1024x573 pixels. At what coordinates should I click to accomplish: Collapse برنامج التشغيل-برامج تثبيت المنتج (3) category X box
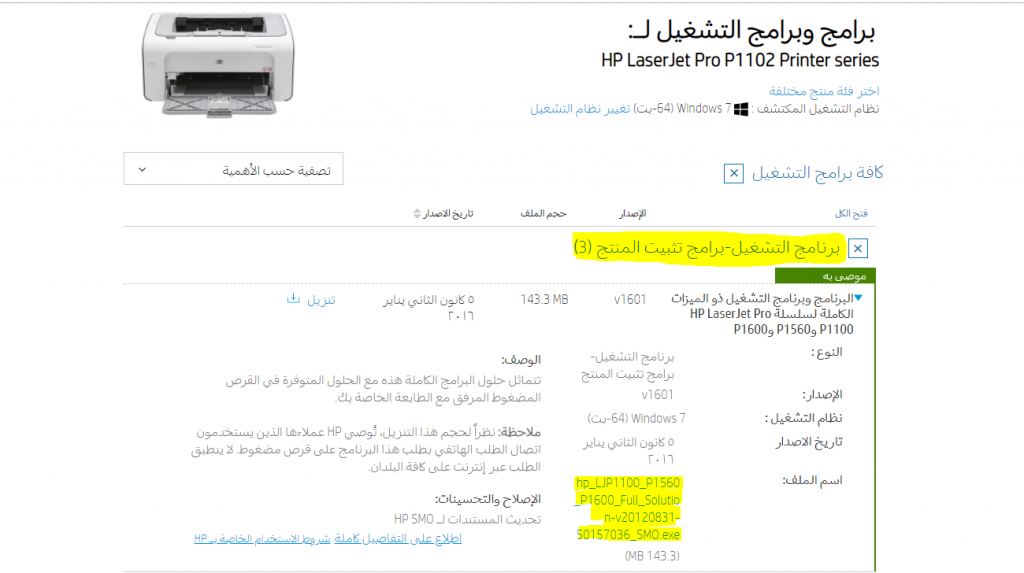(857, 248)
